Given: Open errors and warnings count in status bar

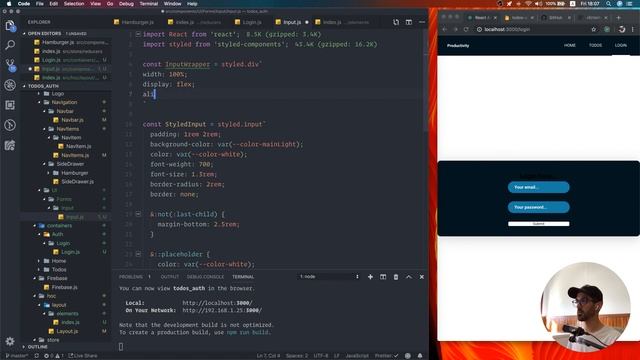Looking at the screenshot, I should [x=53, y=356].
